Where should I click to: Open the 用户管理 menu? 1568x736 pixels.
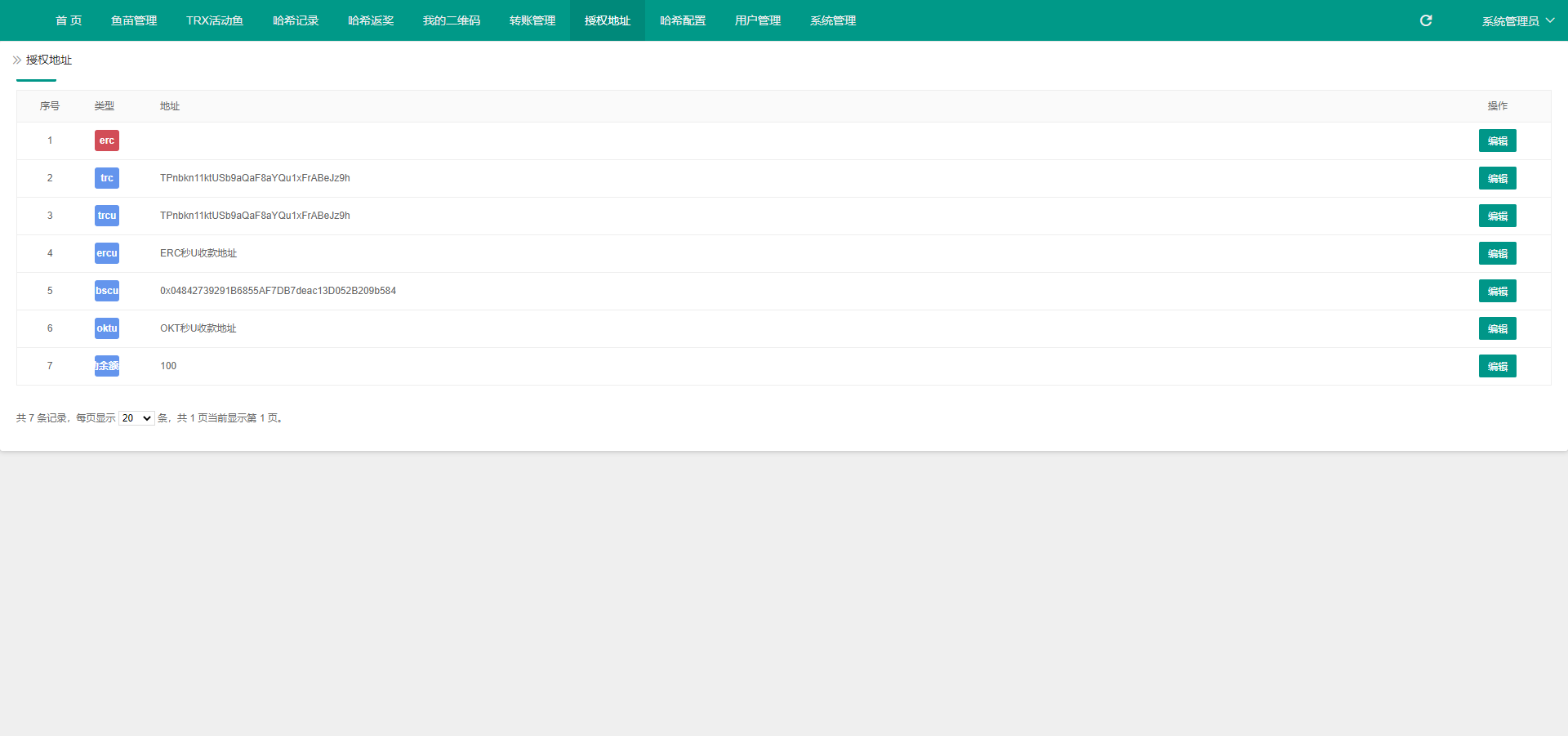758,20
